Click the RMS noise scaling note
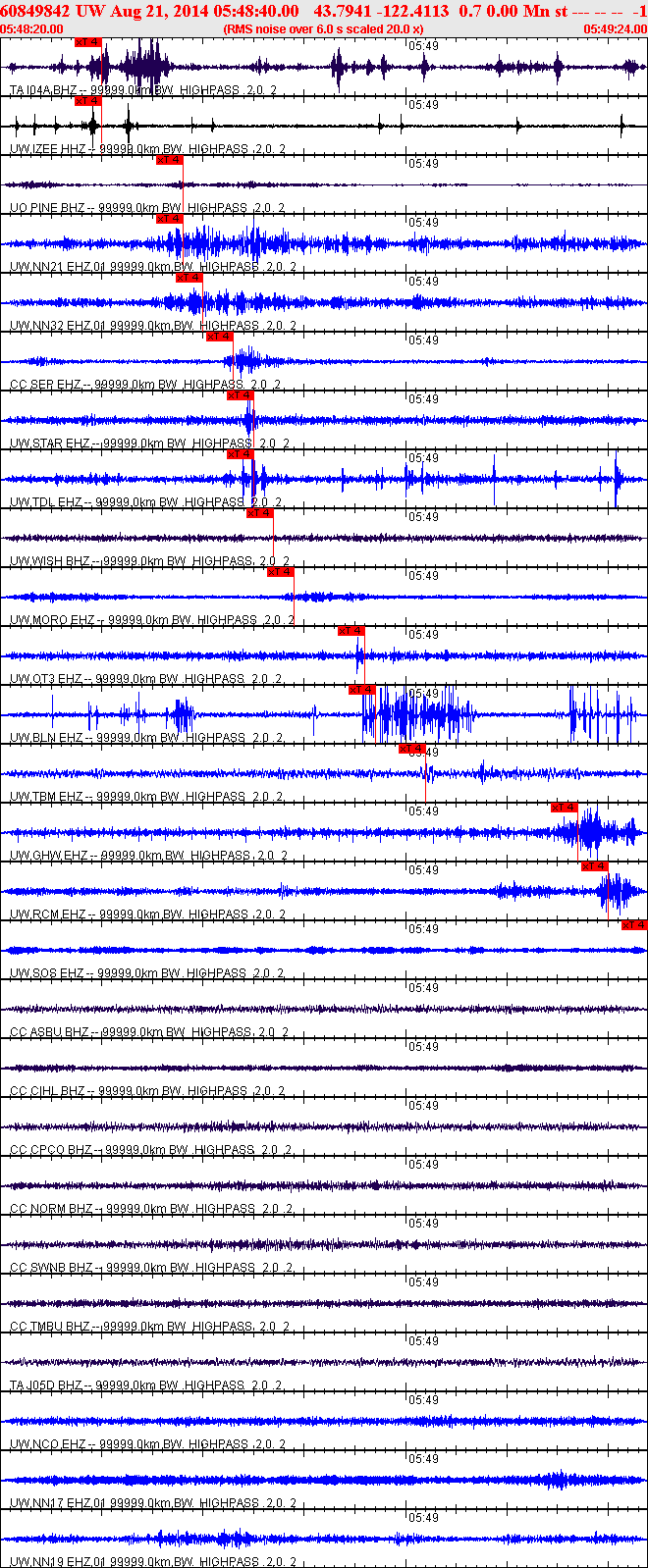The height and width of the screenshot is (1568, 648). [324, 29]
